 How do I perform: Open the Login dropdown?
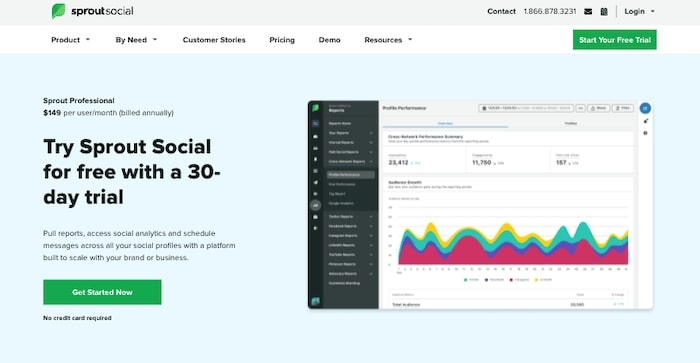(x=639, y=11)
